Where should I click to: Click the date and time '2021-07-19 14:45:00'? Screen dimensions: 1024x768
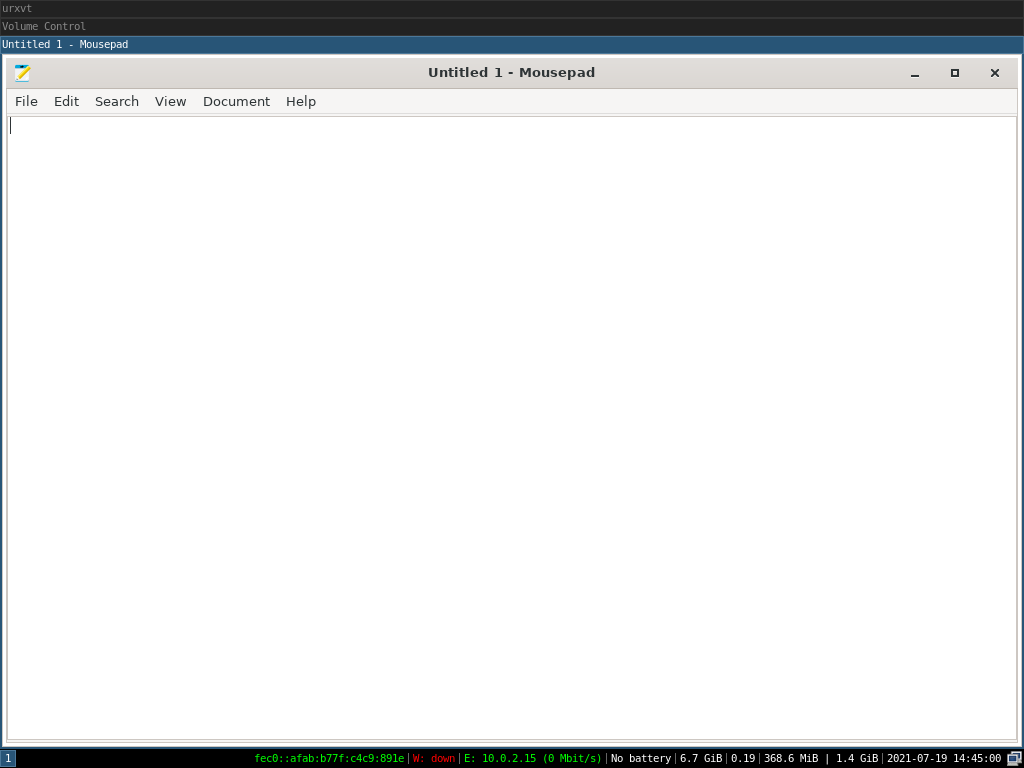(x=944, y=758)
